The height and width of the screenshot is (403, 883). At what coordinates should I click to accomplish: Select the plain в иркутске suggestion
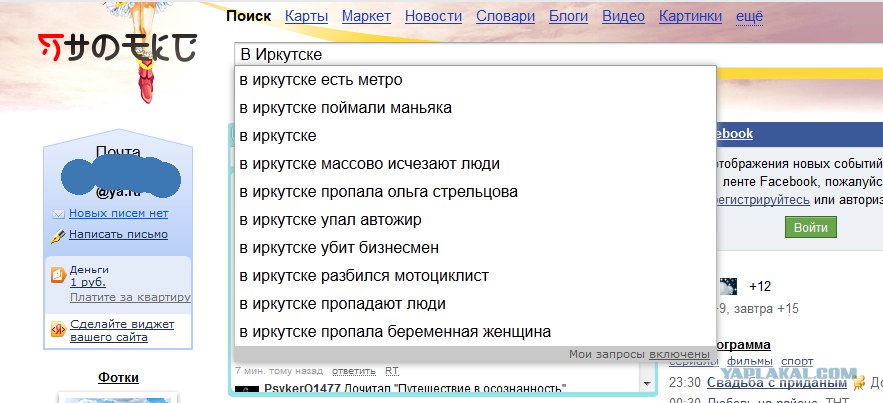point(475,136)
